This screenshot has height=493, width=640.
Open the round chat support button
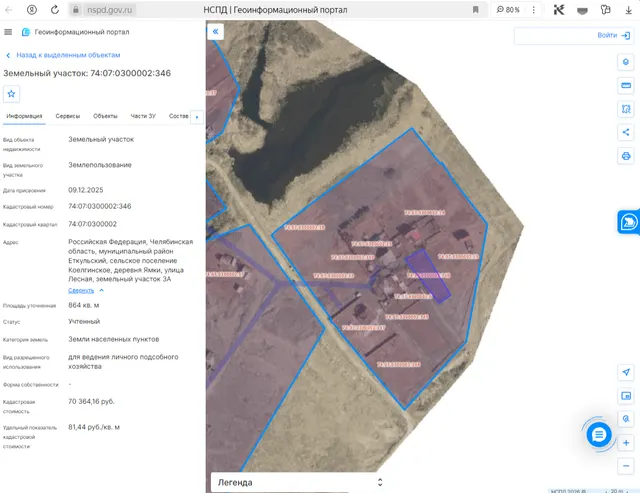[599, 435]
